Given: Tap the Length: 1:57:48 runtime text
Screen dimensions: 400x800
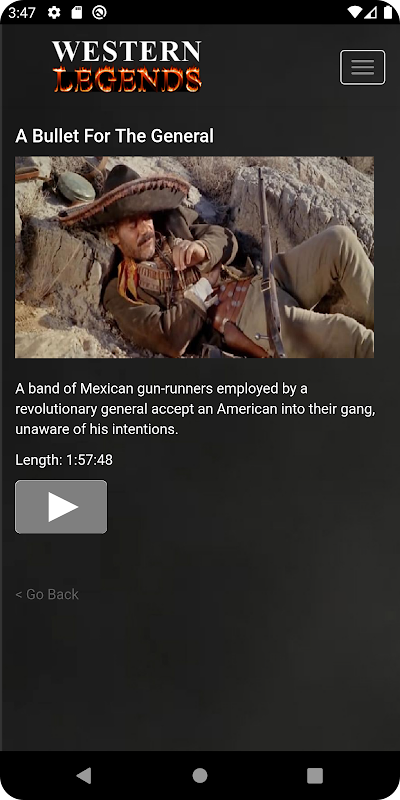Looking at the screenshot, I should [x=64, y=460].
